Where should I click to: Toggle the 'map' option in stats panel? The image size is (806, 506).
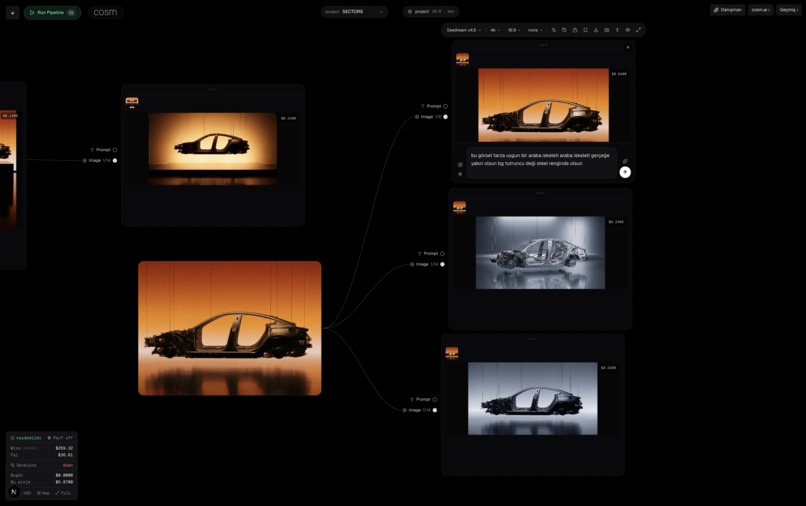tap(44, 493)
